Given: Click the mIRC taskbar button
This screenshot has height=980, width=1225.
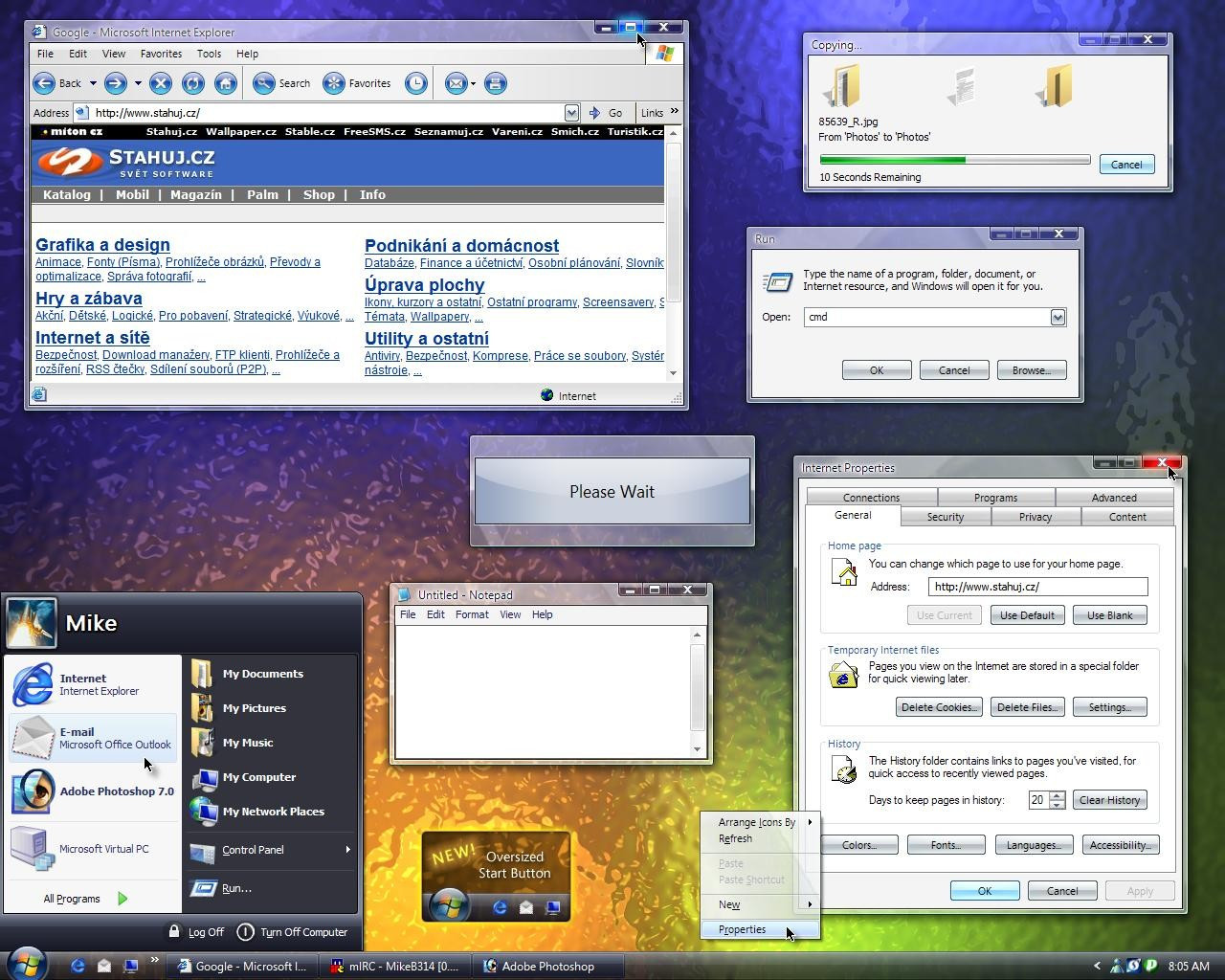Looking at the screenshot, I should tap(394, 966).
